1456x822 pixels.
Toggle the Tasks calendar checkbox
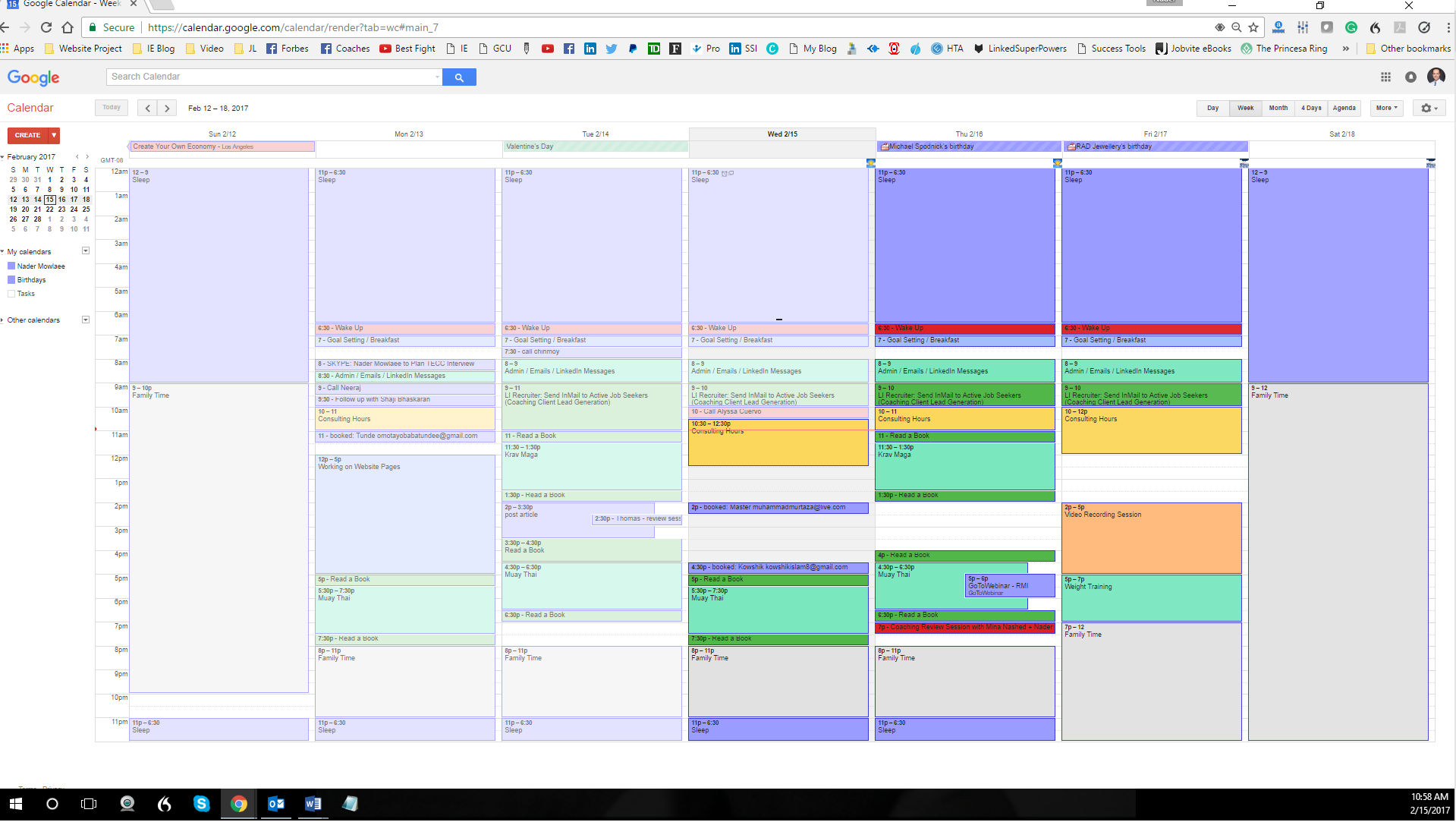click(x=12, y=293)
